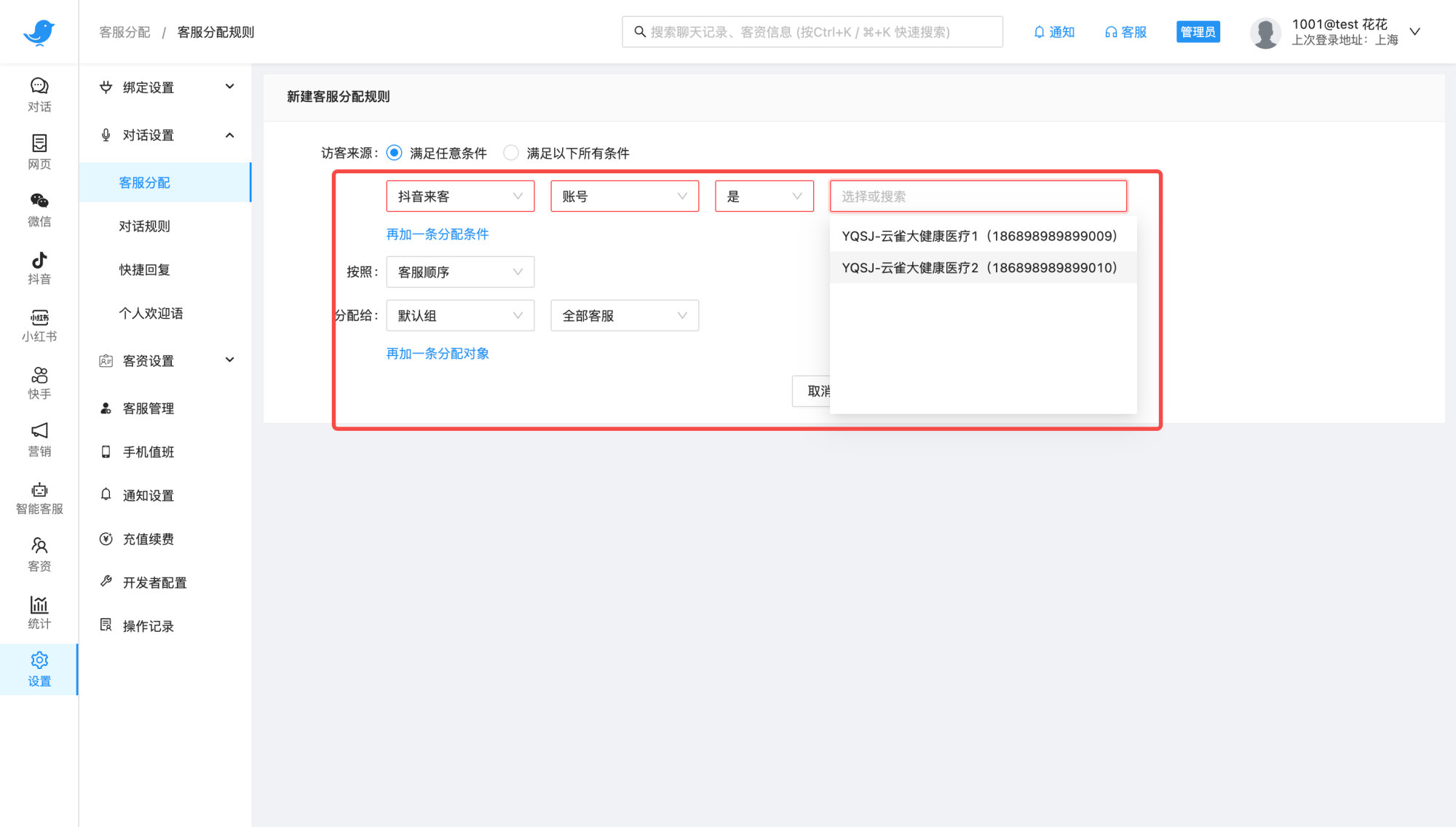Click the 选择或搜索 account input field
The height and width of the screenshot is (827, 1456).
978,197
